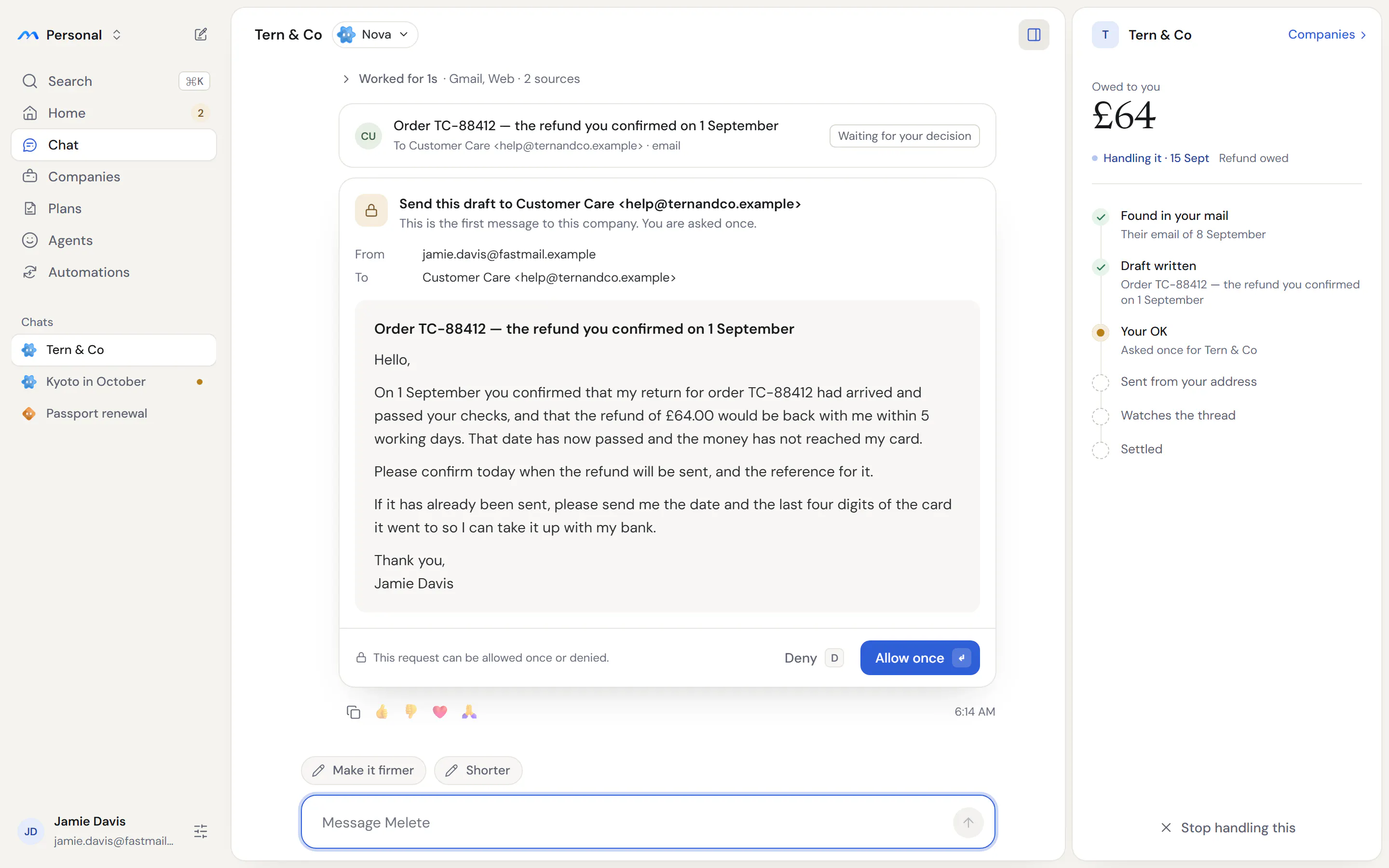Open the Nova agent dropdown
The image size is (1389, 868).
[x=375, y=34]
